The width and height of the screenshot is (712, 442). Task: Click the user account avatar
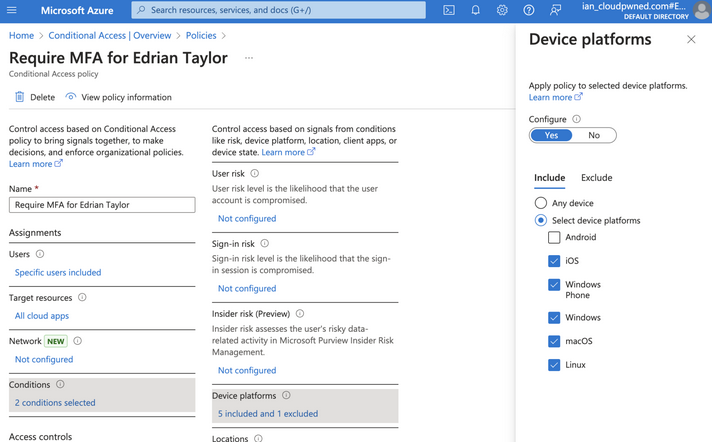[x=702, y=10]
